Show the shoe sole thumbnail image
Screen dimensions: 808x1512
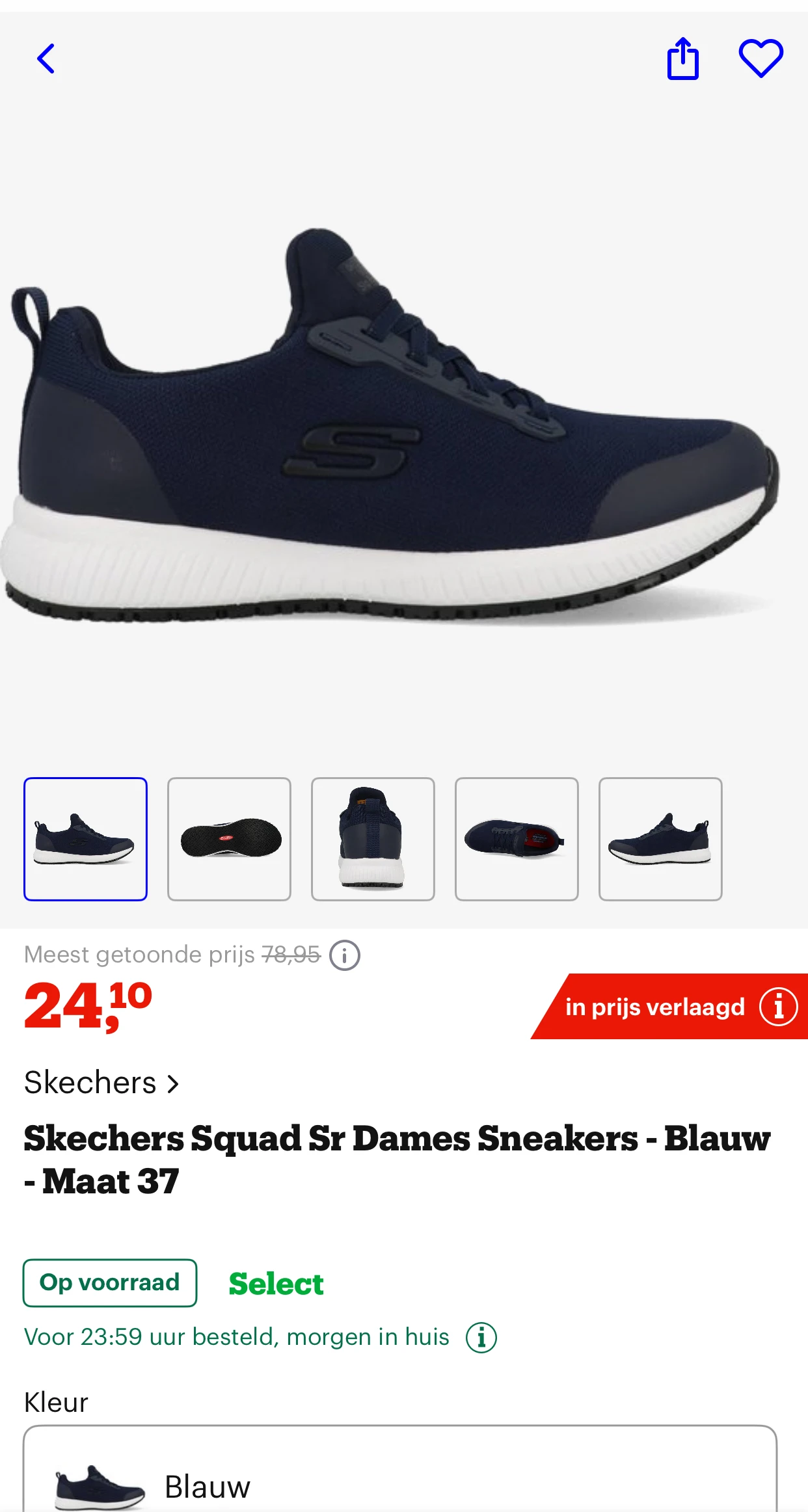point(229,839)
